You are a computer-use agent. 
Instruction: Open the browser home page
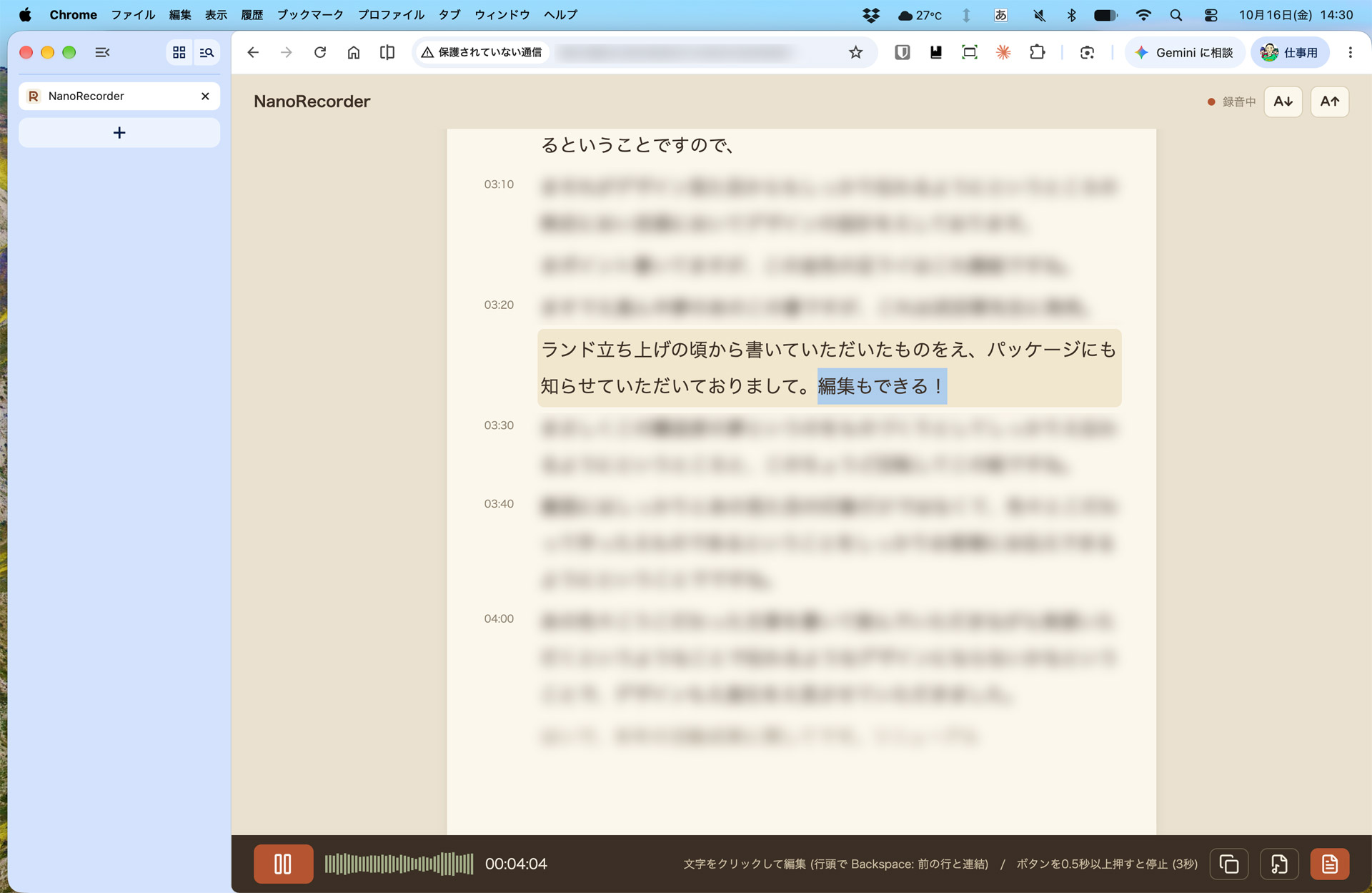354,52
